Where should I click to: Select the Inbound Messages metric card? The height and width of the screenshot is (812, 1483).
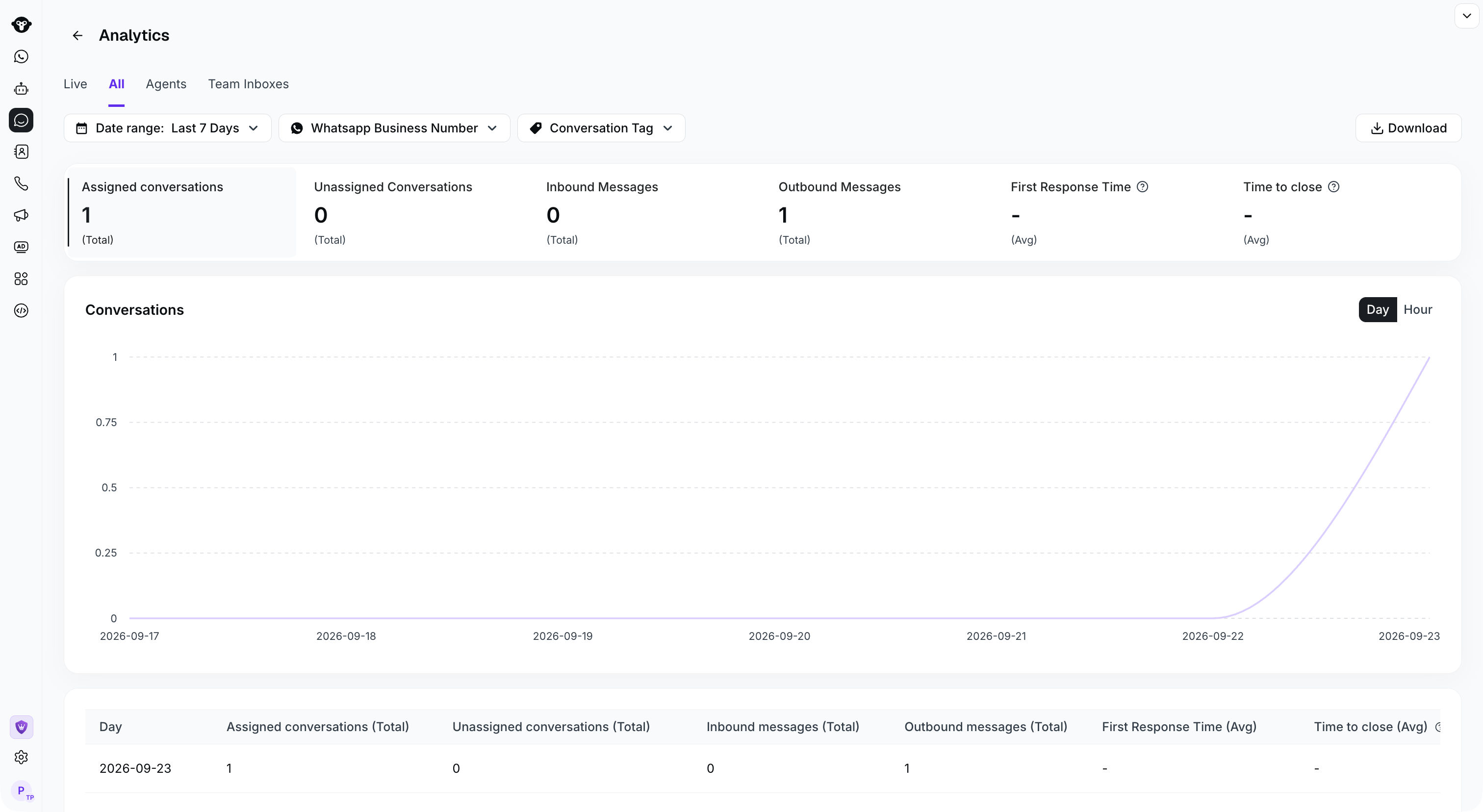646,212
